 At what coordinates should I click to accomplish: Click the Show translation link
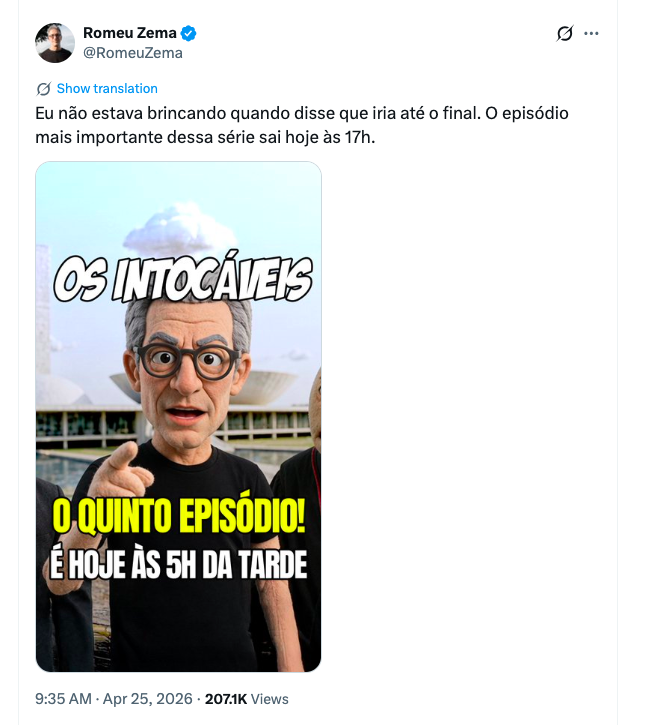click(x=107, y=88)
